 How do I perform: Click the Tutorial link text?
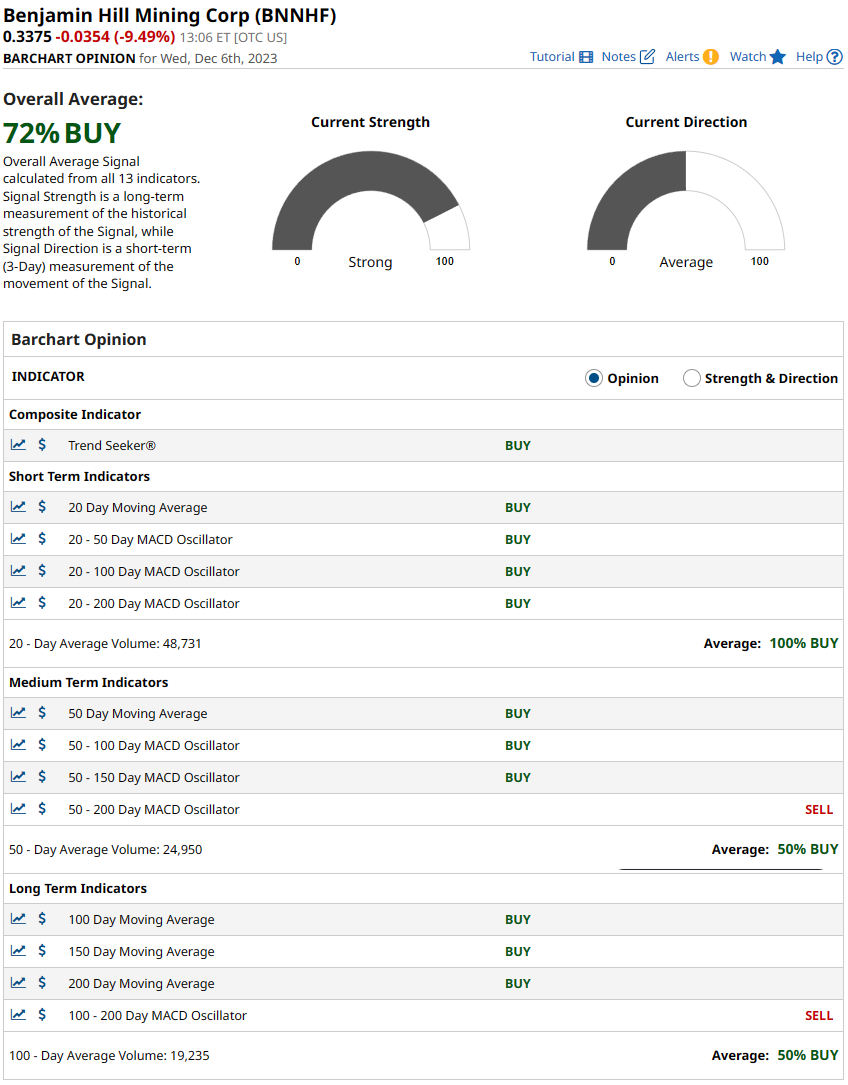pos(552,57)
